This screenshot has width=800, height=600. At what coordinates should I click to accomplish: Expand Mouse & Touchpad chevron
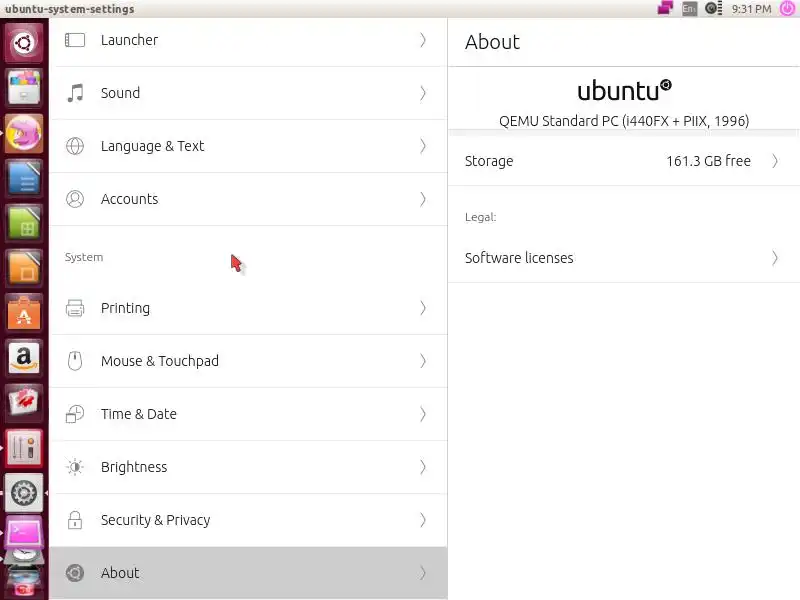click(x=422, y=361)
